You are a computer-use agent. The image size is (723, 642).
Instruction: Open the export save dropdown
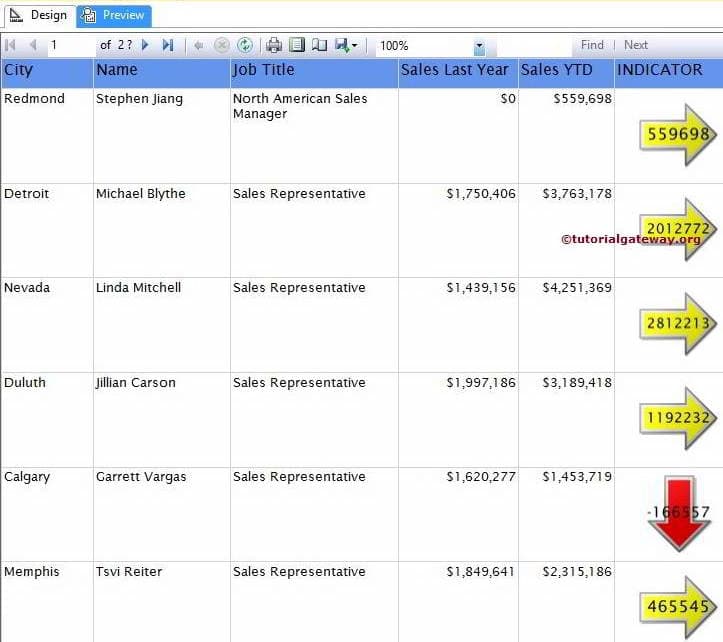[x=346, y=45]
